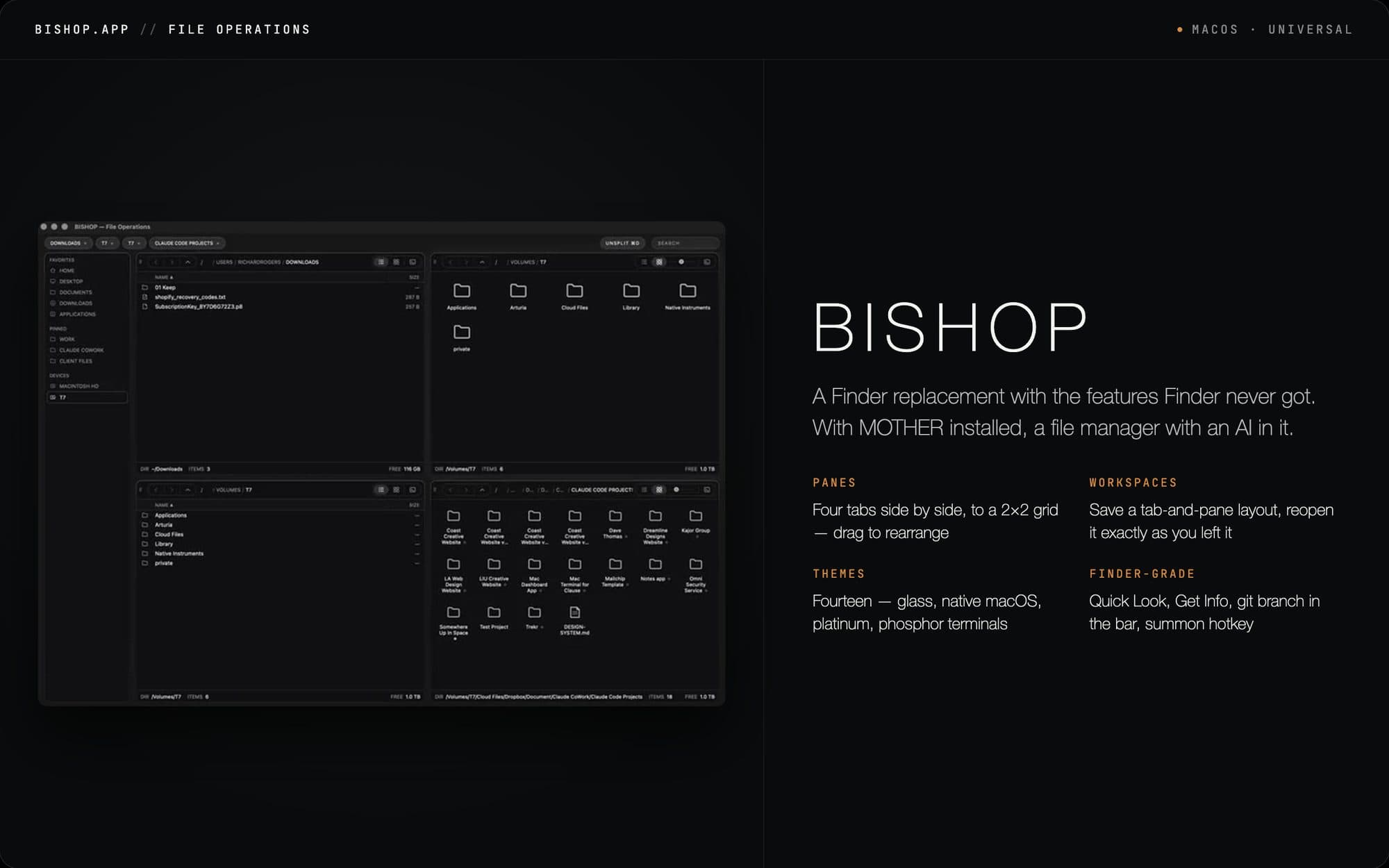Click into the Search field
The height and width of the screenshot is (868, 1389).
(685, 243)
